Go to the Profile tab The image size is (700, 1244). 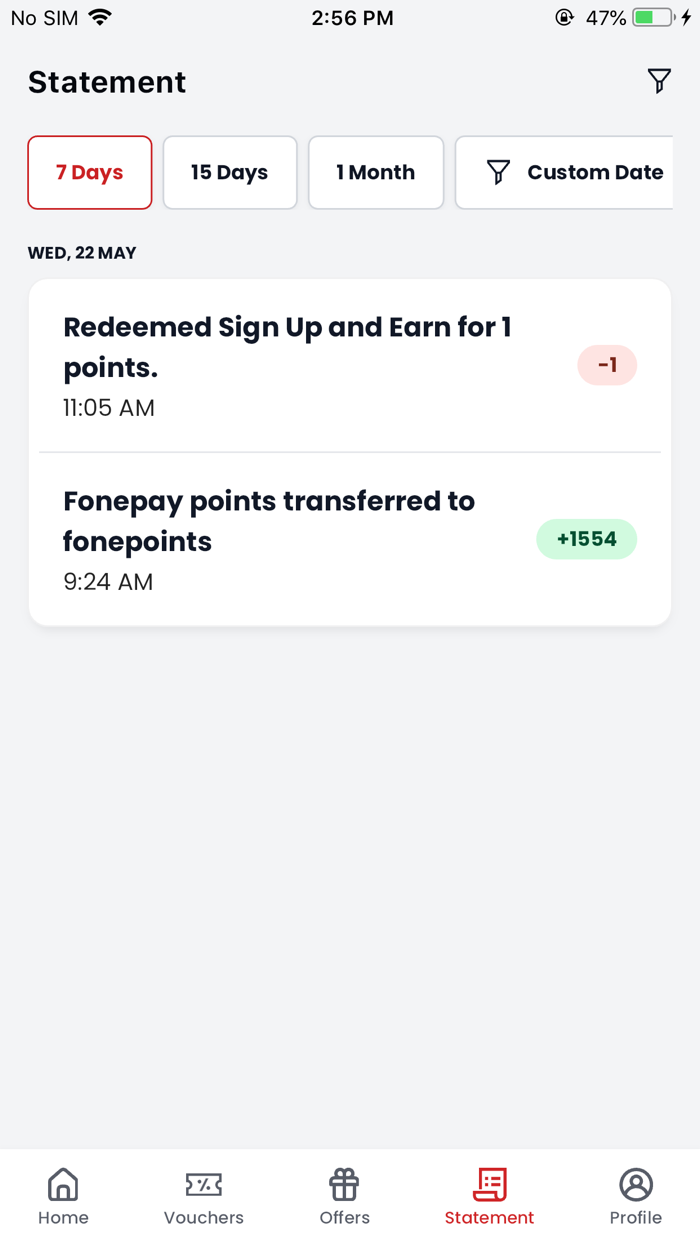pos(636,1196)
